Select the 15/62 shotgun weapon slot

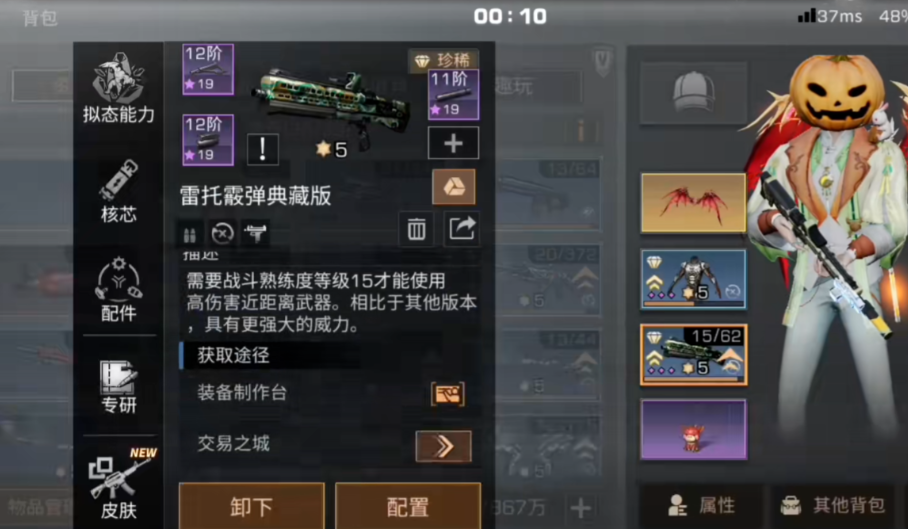[x=693, y=354]
